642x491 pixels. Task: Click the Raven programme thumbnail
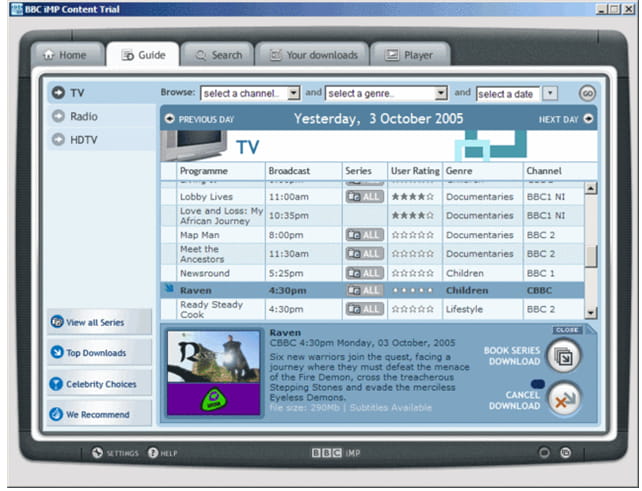pos(213,373)
